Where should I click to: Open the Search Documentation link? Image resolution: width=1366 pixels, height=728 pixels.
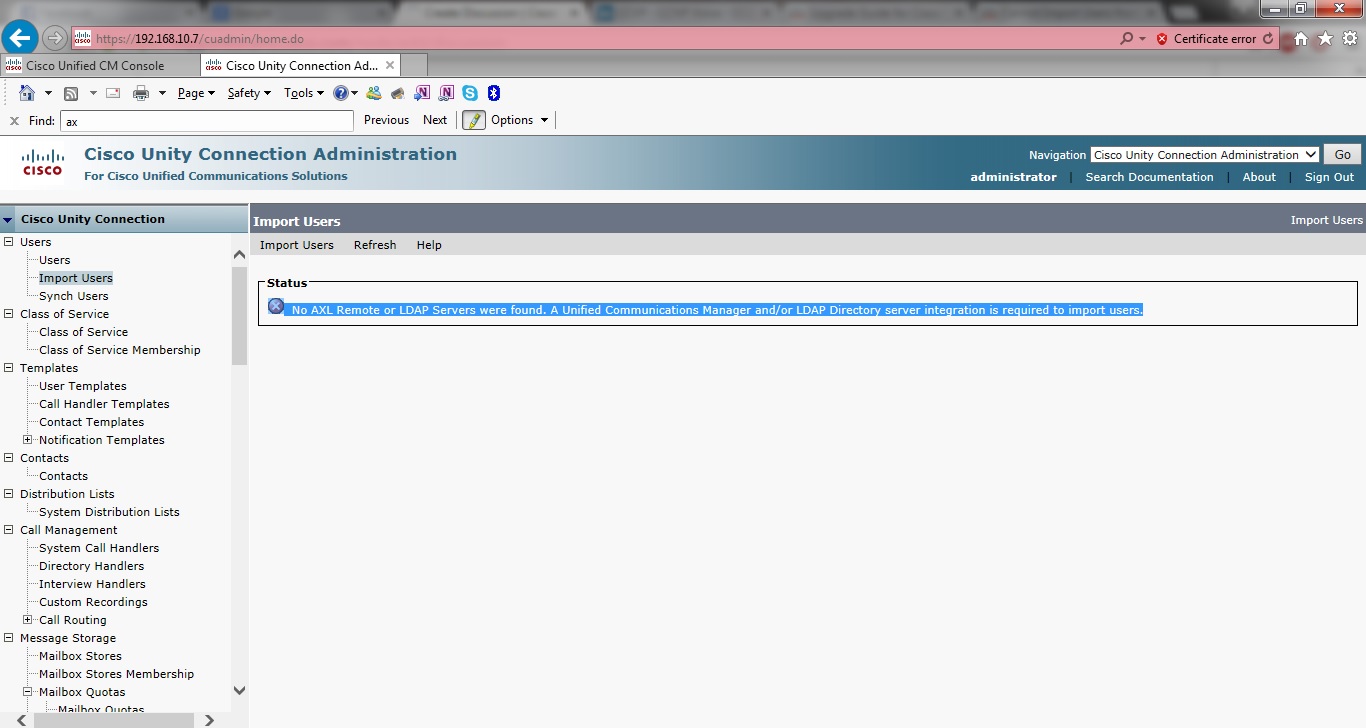pos(1149,177)
